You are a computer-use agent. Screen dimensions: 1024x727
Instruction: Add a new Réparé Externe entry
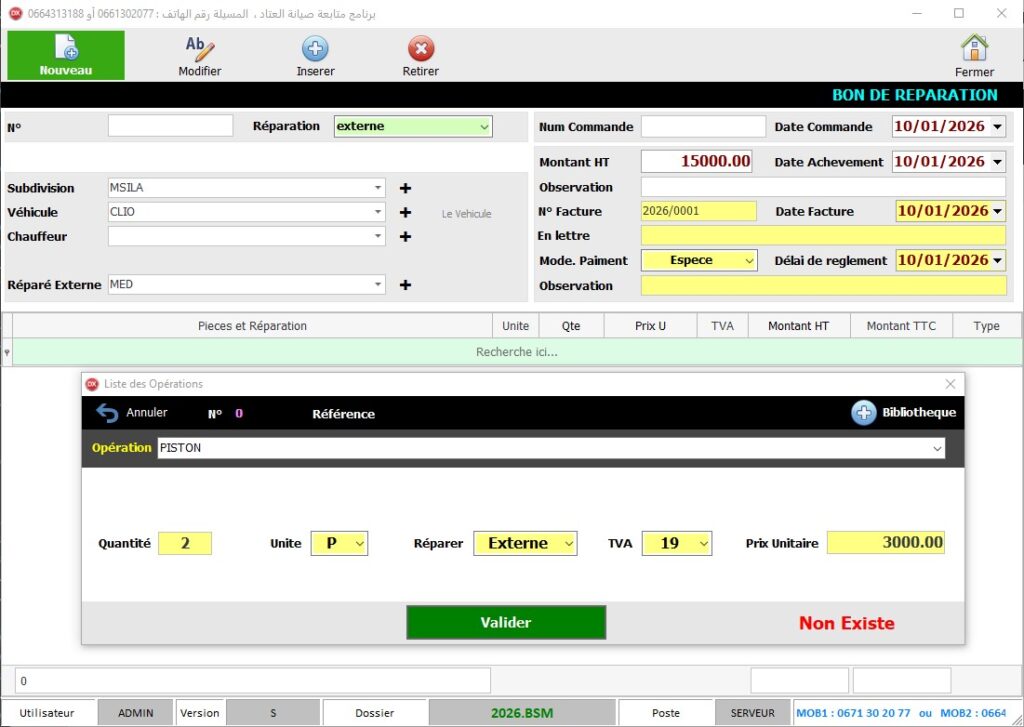tap(405, 285)
